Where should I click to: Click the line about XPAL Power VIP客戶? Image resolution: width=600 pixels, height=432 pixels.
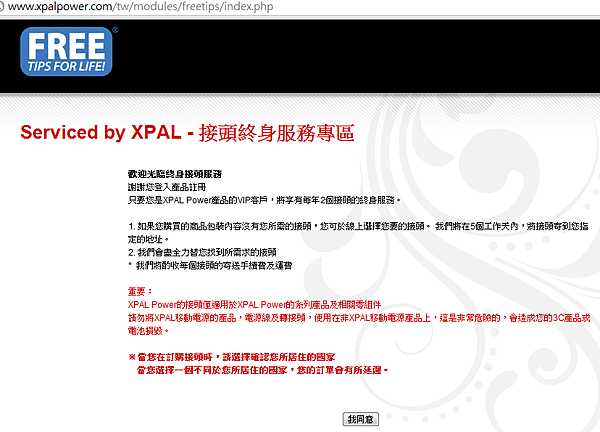pos(264,200)
